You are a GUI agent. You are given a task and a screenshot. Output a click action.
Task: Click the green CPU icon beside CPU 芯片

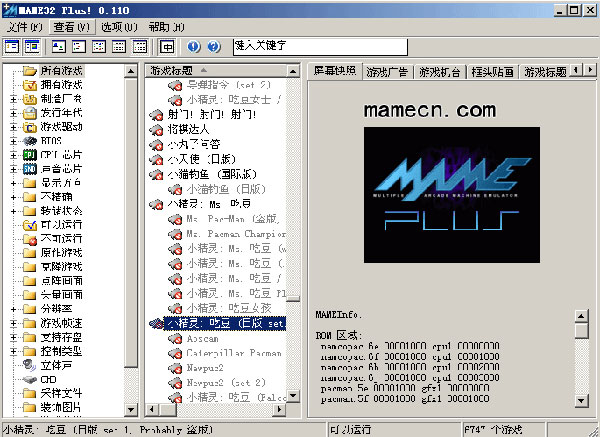(29, 155)
